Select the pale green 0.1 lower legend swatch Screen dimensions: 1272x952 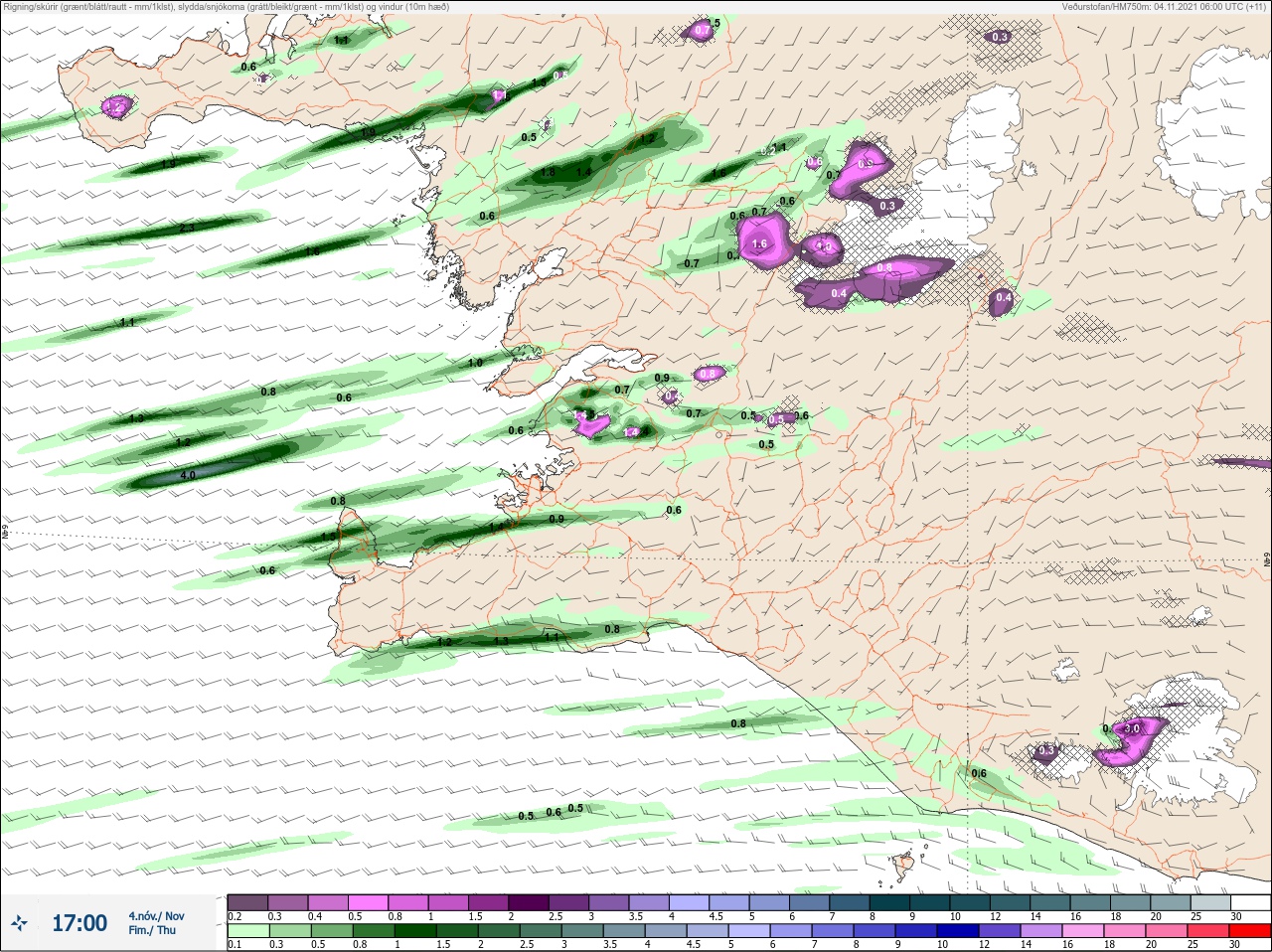(247, 931)
